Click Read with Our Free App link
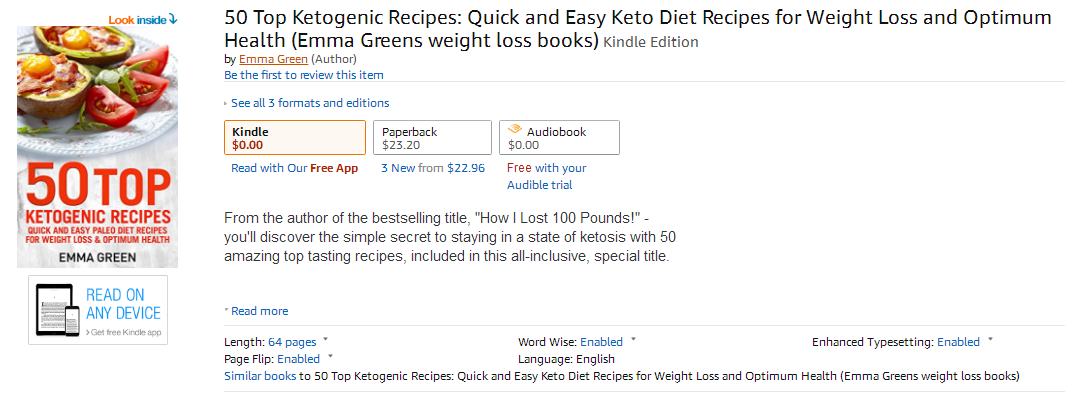This screenshot has width=1072, height=395. [x=295, y=168]
